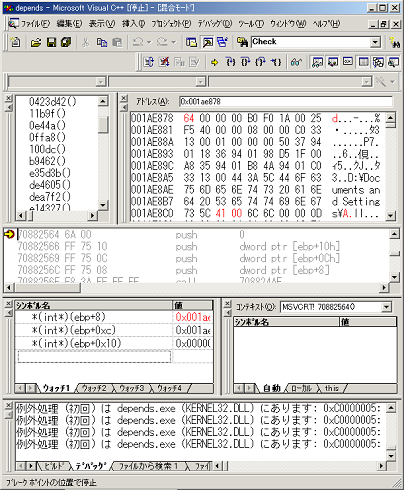Screen dimensions: 404x490
Task: Click the Open file folder icon
Action: (35, 42)
